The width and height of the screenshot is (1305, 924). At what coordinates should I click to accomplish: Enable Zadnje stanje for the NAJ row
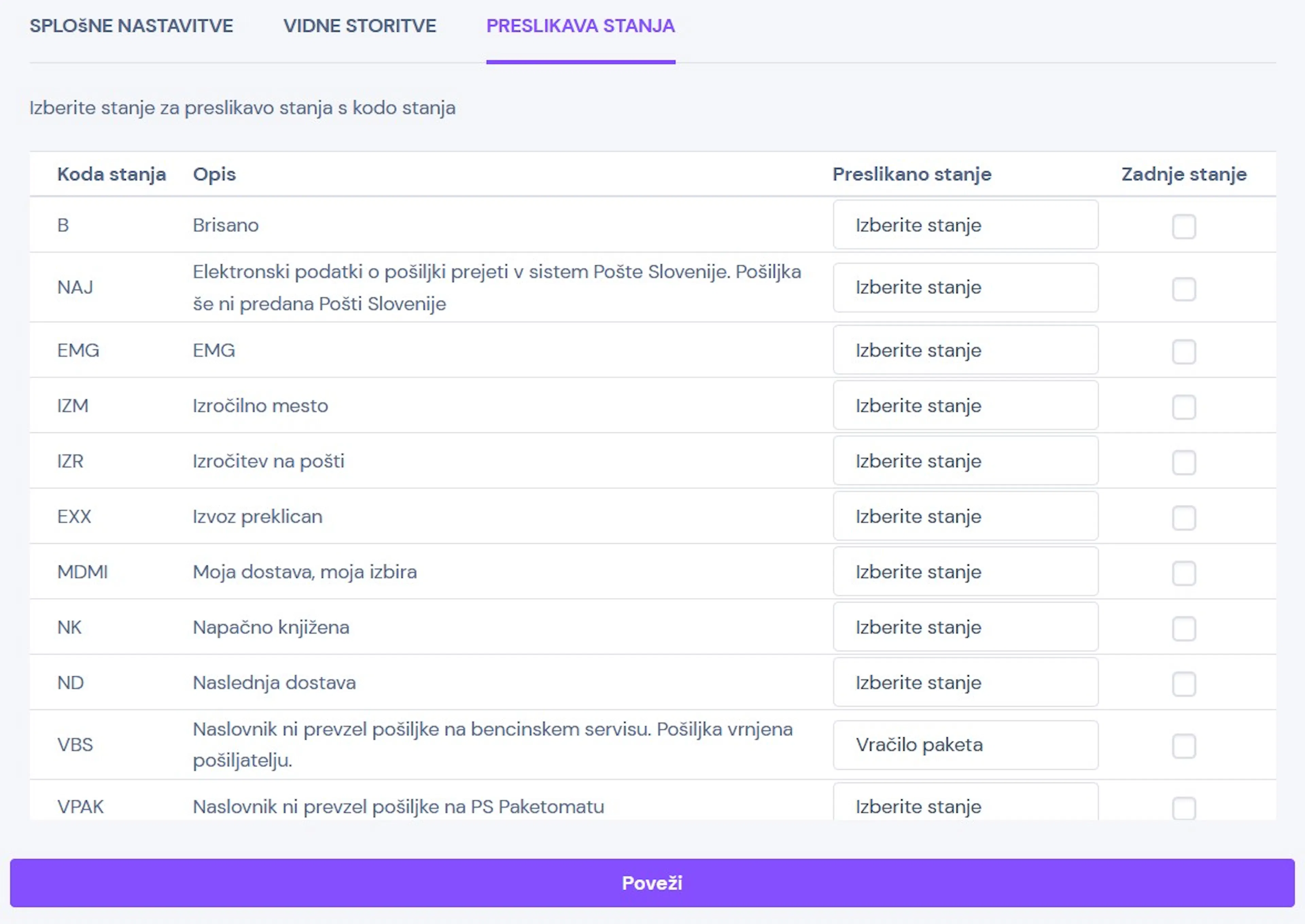coord(1183,289)
